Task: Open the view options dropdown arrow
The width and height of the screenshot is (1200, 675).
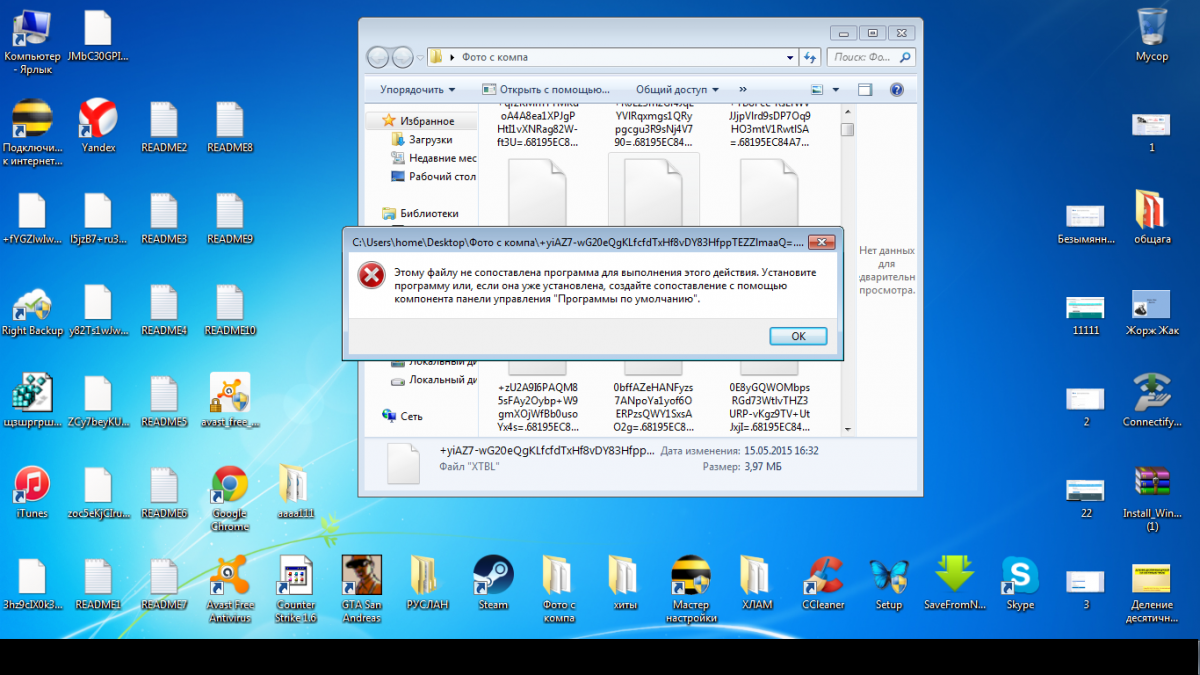Action: click(x=836, y=89)
